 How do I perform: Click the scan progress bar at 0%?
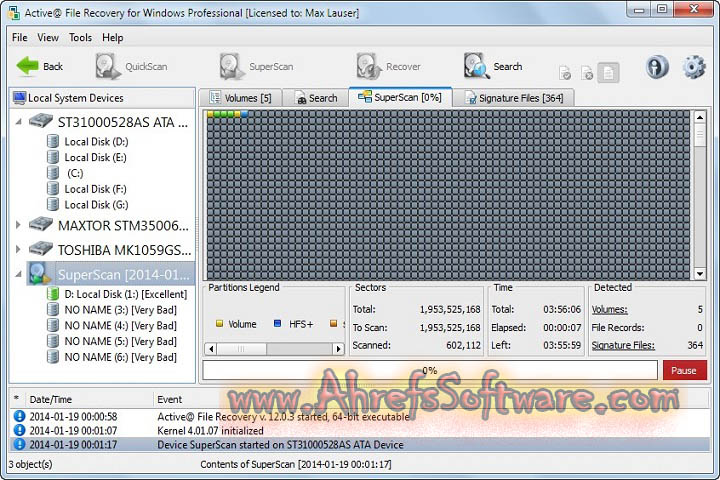pyautogui.click(x=430, y=370)
